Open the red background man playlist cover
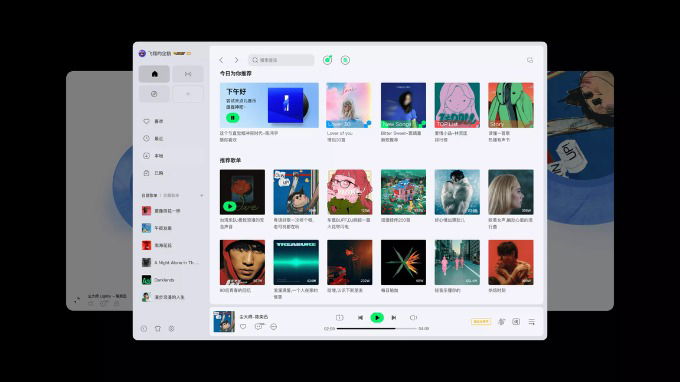680x382 pixels. point(511,262)
